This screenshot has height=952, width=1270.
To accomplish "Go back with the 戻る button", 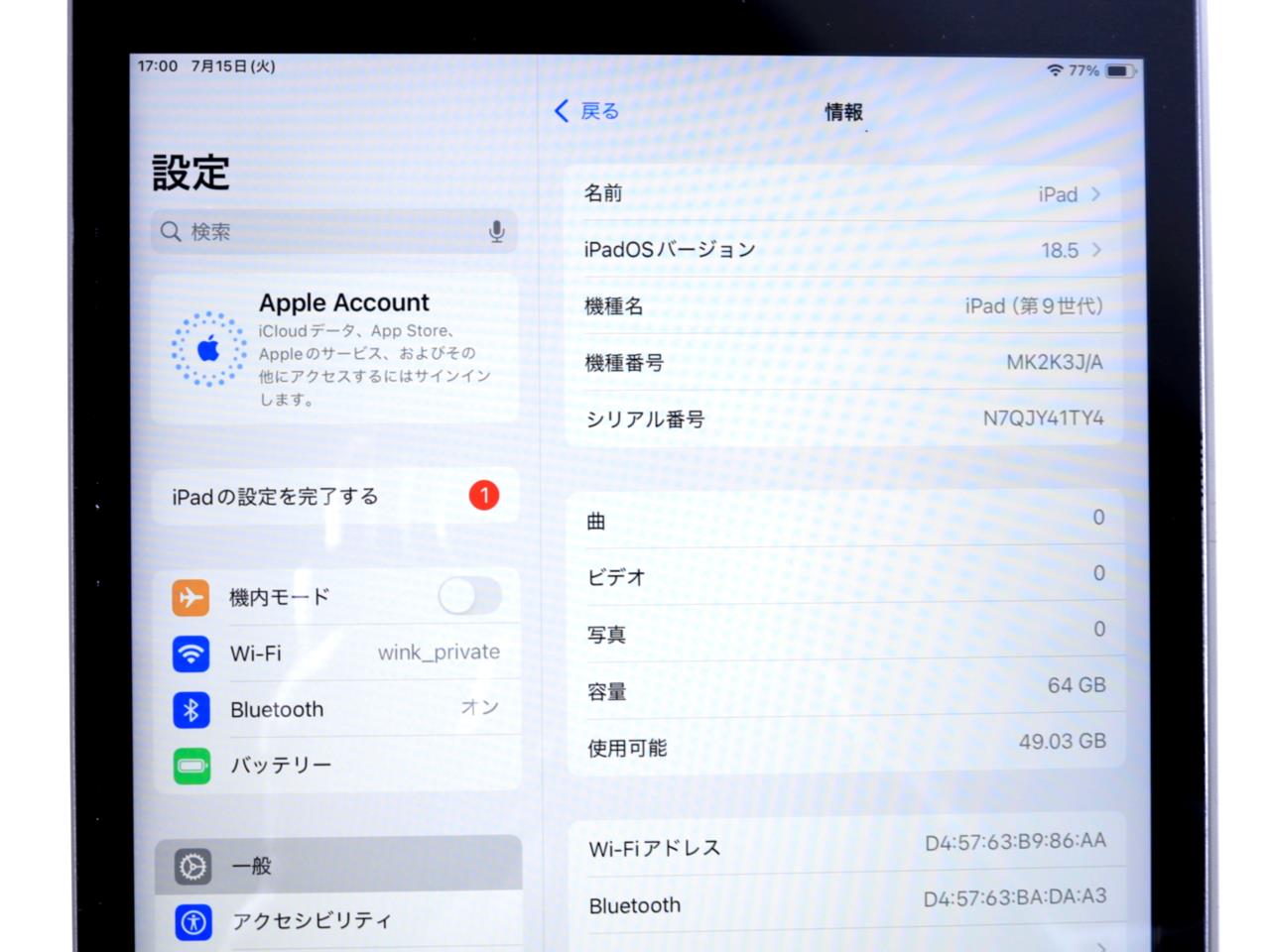I will coord(586,111).
